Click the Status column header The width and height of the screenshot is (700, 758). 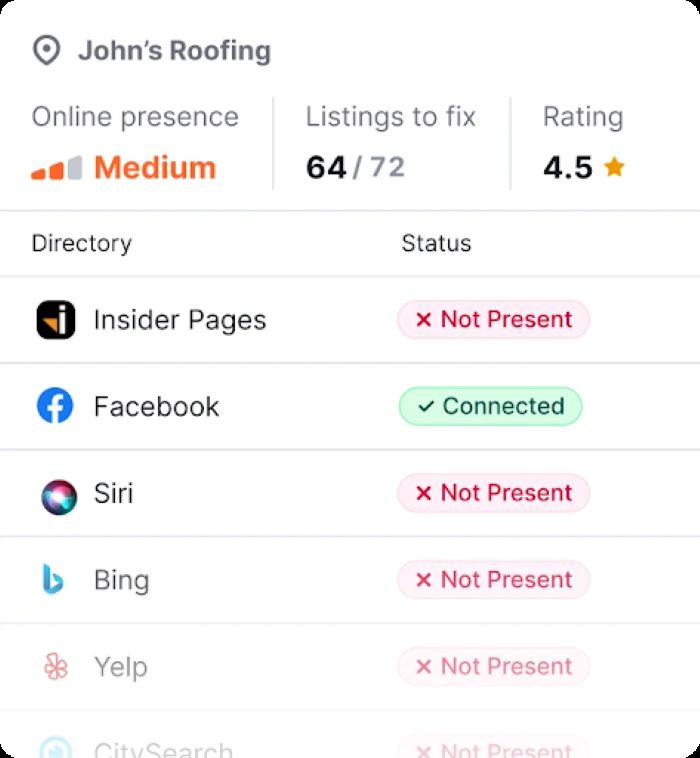coord(436,243)
